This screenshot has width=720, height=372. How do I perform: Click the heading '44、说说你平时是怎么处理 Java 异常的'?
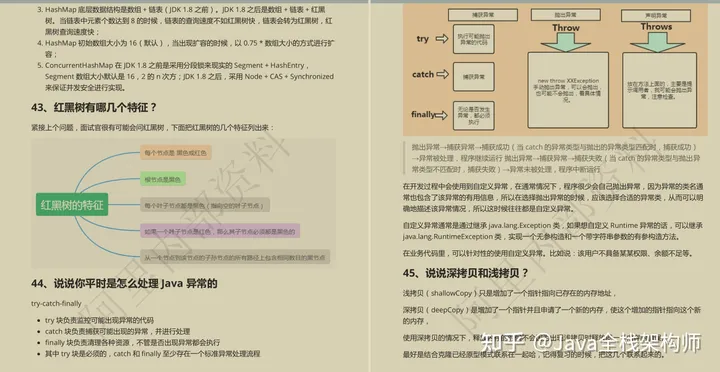pyautogui.click(x=124, y=284)
